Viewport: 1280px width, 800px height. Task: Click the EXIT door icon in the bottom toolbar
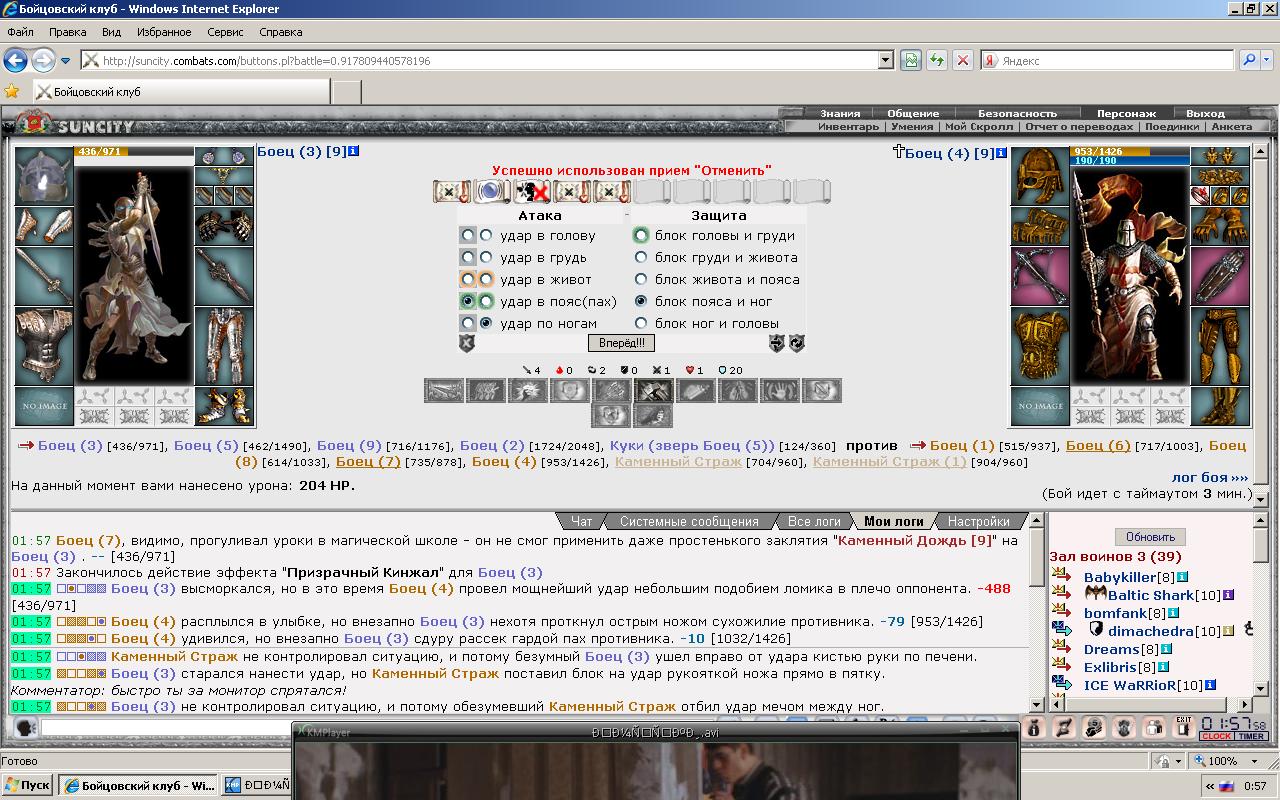(1184, 727)
